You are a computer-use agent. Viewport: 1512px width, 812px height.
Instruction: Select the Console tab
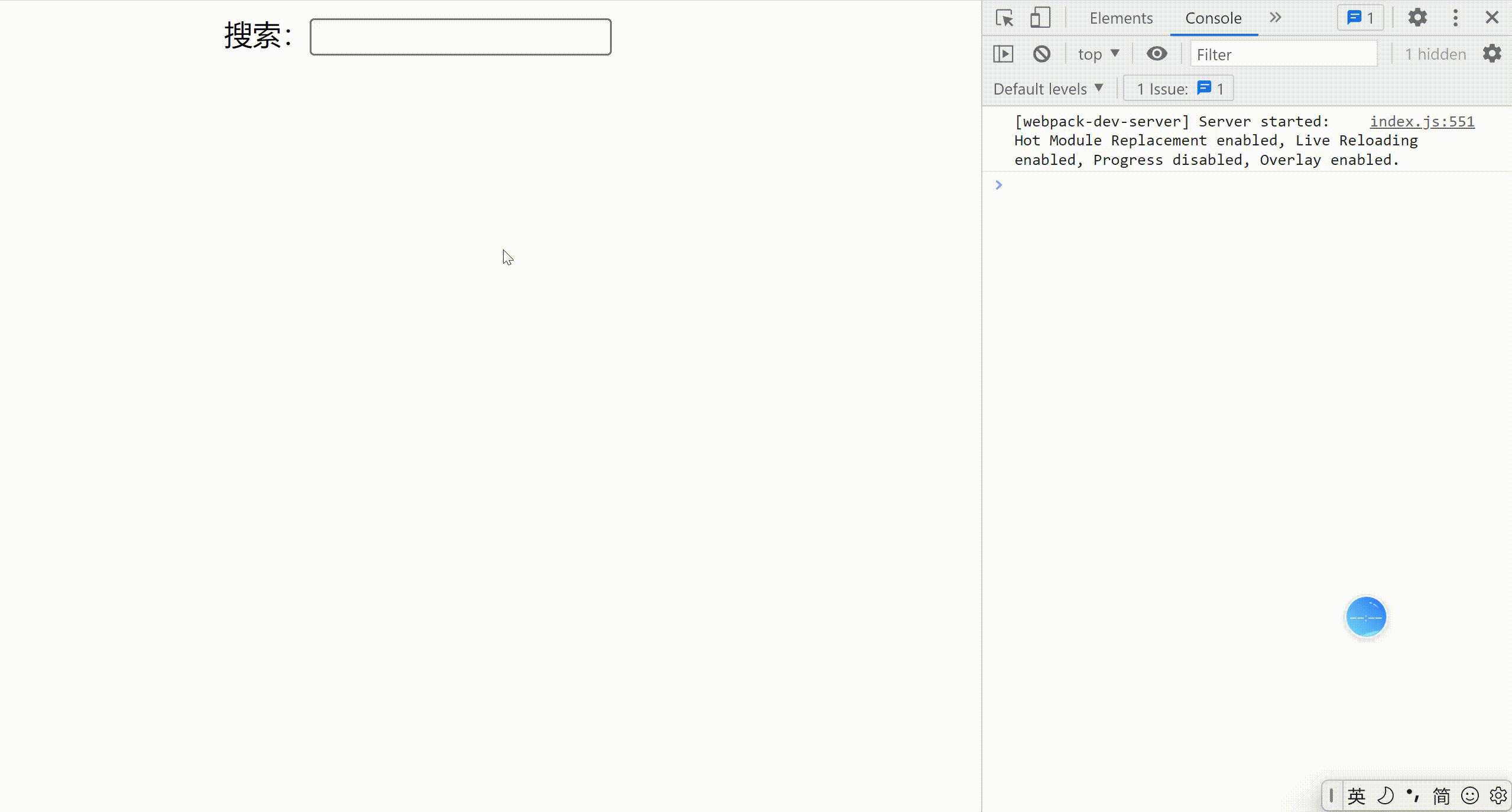(x=1214, y=18)
